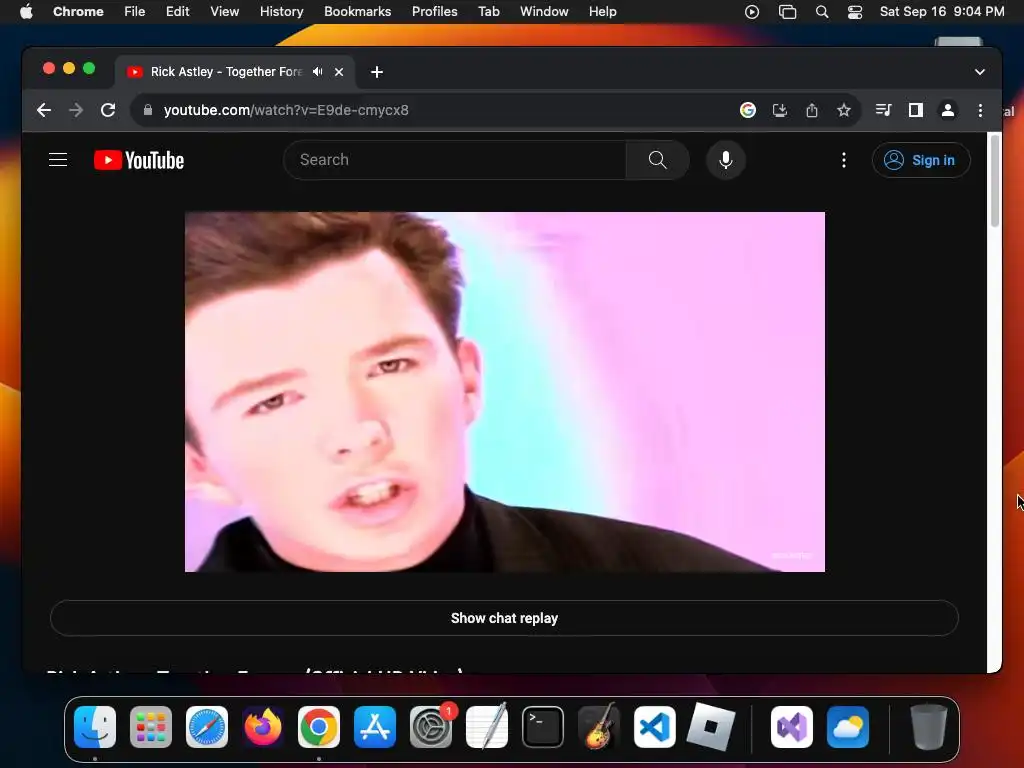Open the Apple menu
The width and height of the screenshot is (1024, 768).
click(x=26, y=12)
